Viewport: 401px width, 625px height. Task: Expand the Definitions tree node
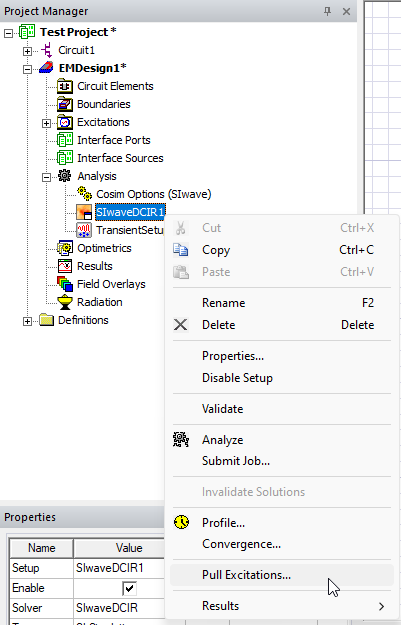28,321
